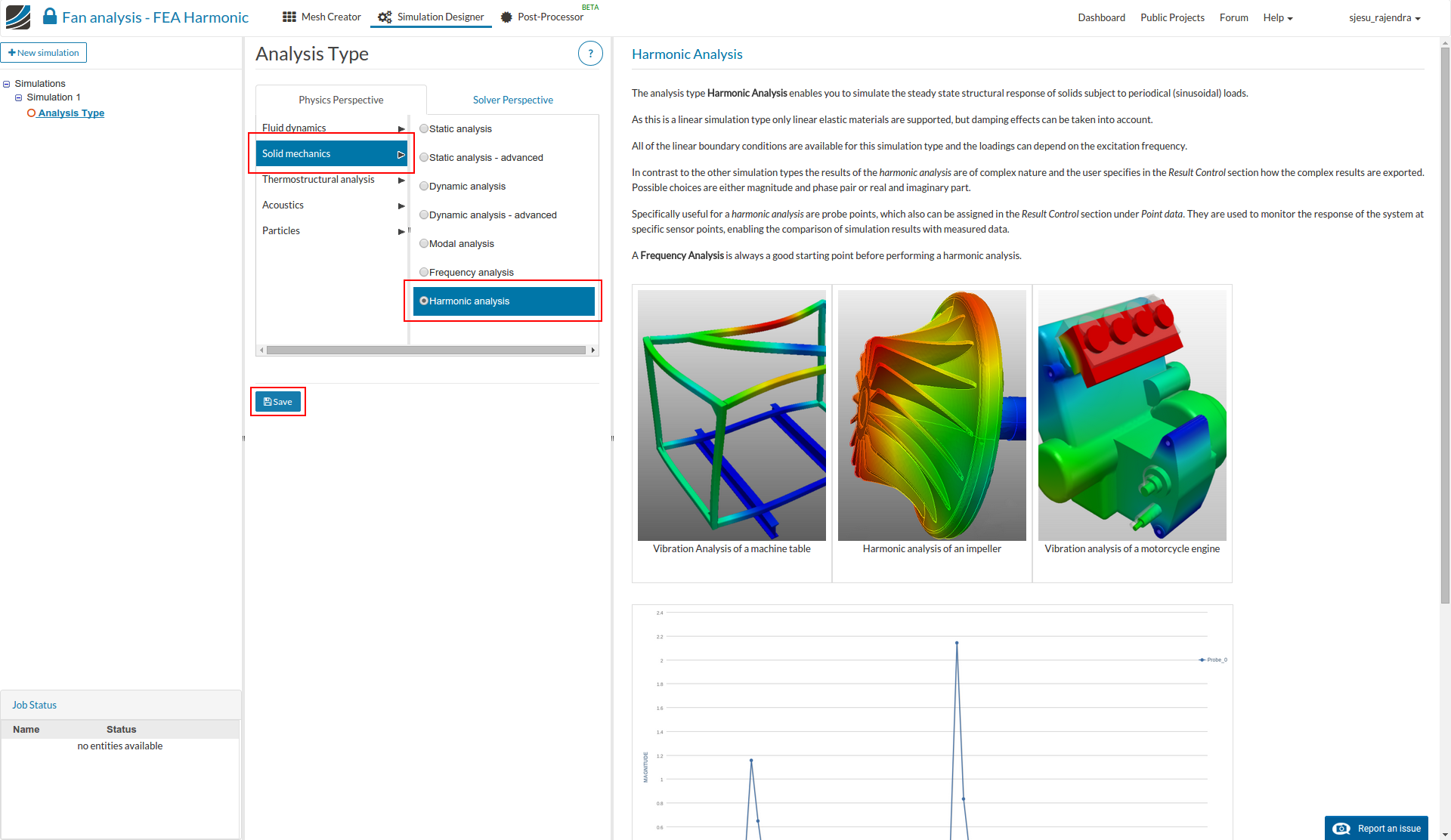Viewport: 1451px width, 840px height.
Task: Click the orange circle status icon by Analysis Type
Action: pos(32,113)
